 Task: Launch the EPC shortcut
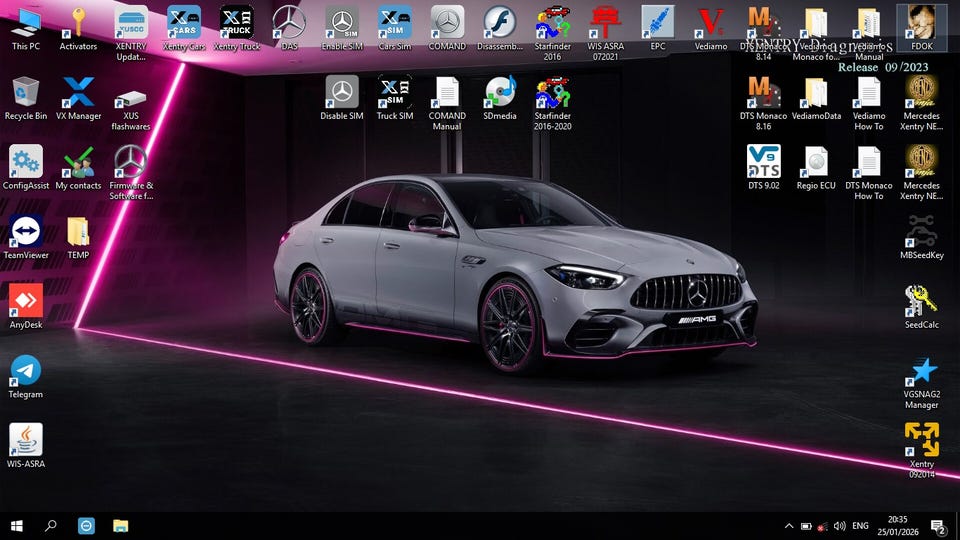(x=658, y=28)
